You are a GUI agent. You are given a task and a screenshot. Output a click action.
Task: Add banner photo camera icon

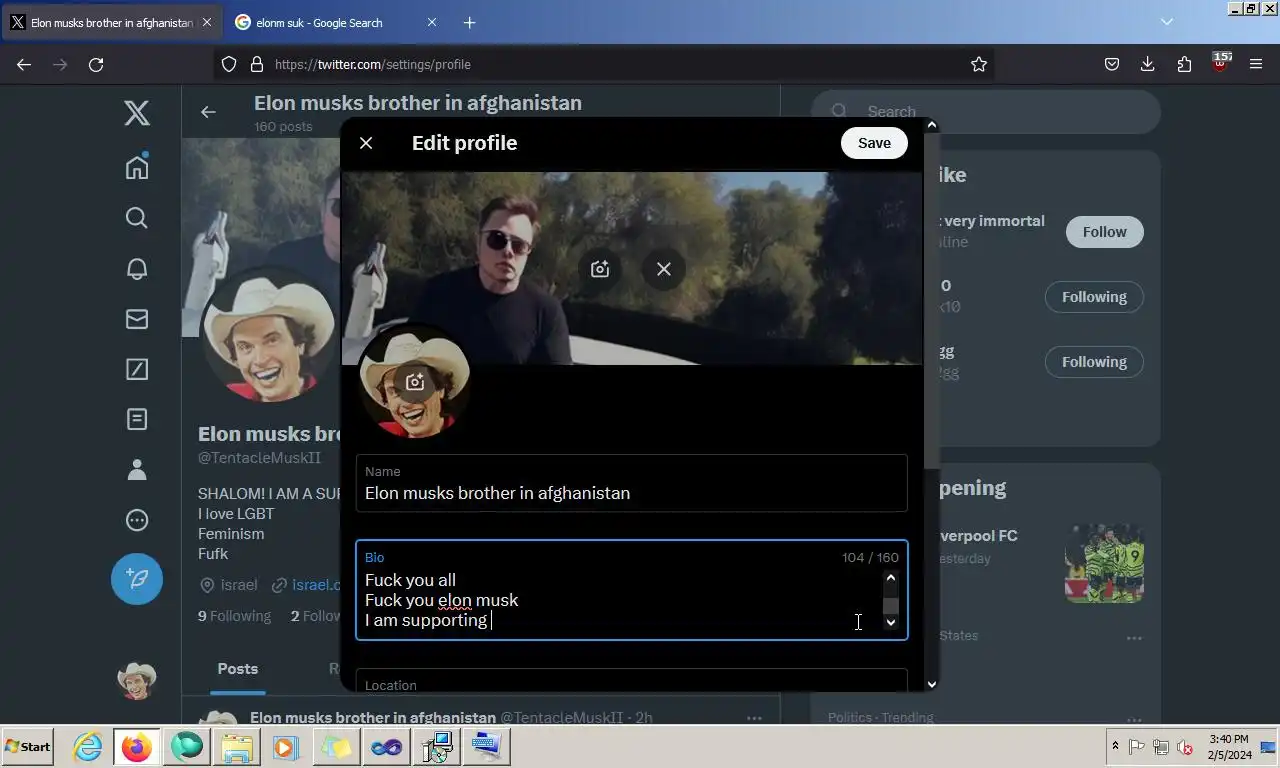[600, 269]
